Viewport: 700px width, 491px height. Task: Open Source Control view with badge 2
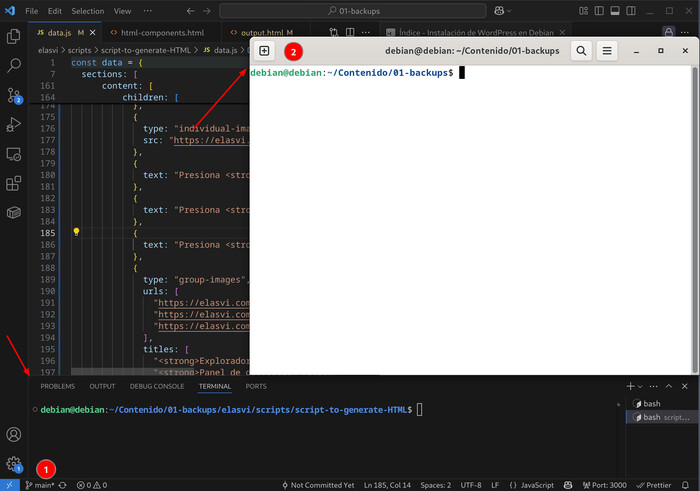[x=13, y=95]
